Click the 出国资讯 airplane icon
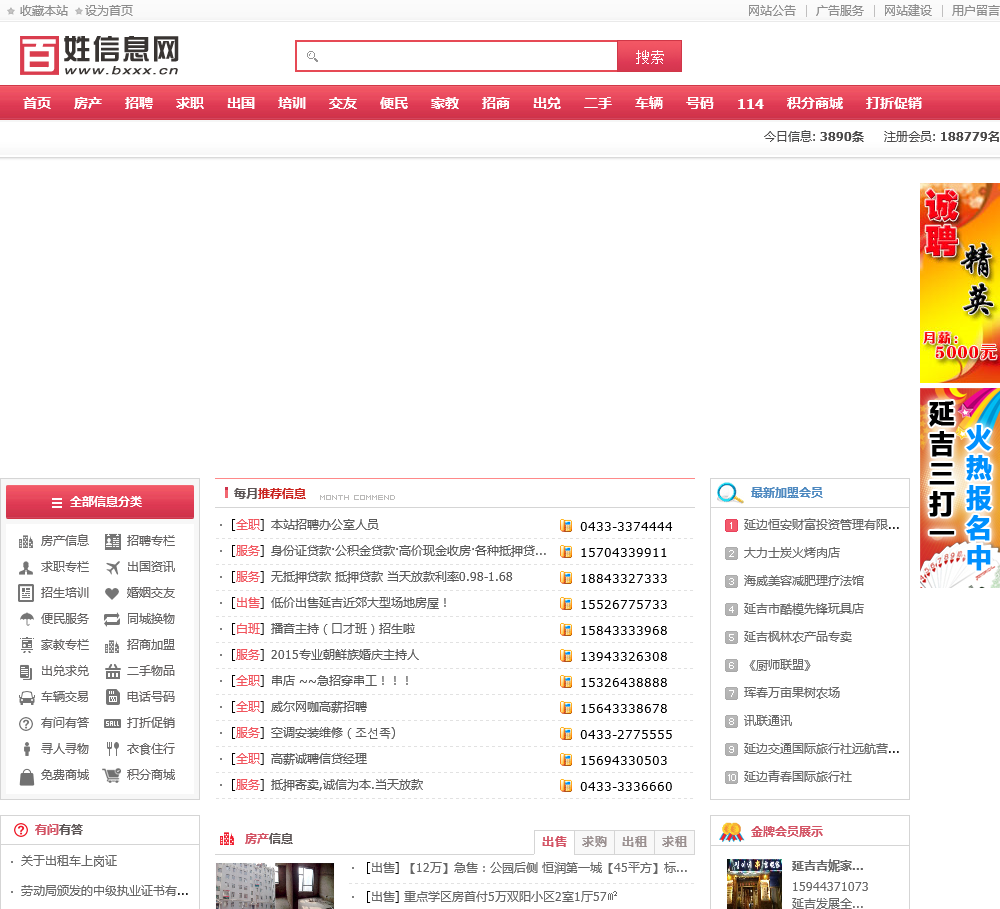 [x=112, y=568]
